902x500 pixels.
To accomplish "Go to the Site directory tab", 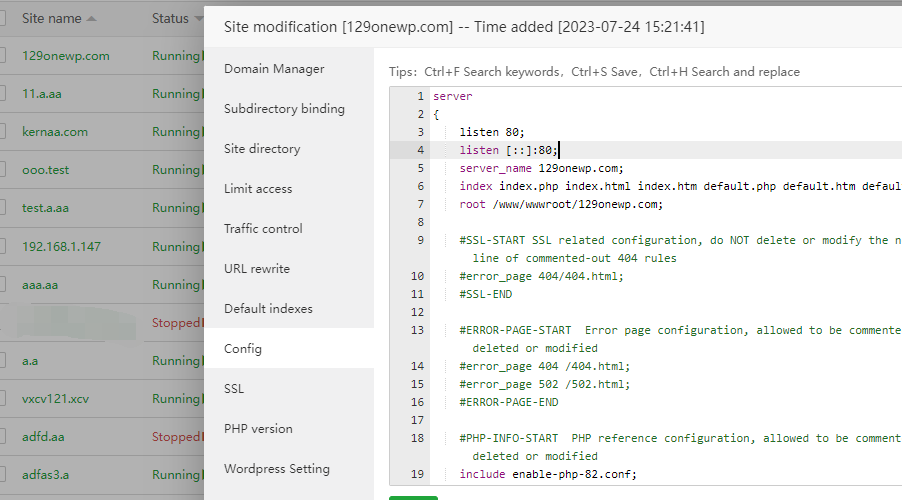I will 262,149.
